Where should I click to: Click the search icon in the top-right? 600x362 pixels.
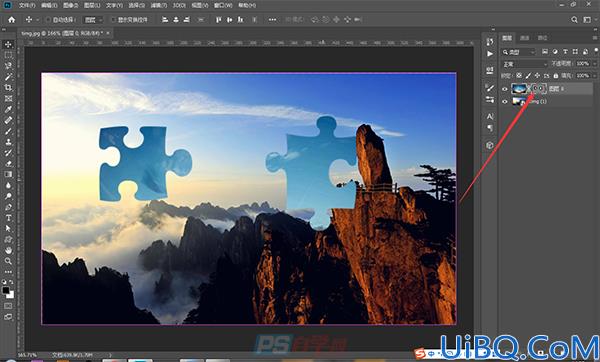tap(574, 20)
